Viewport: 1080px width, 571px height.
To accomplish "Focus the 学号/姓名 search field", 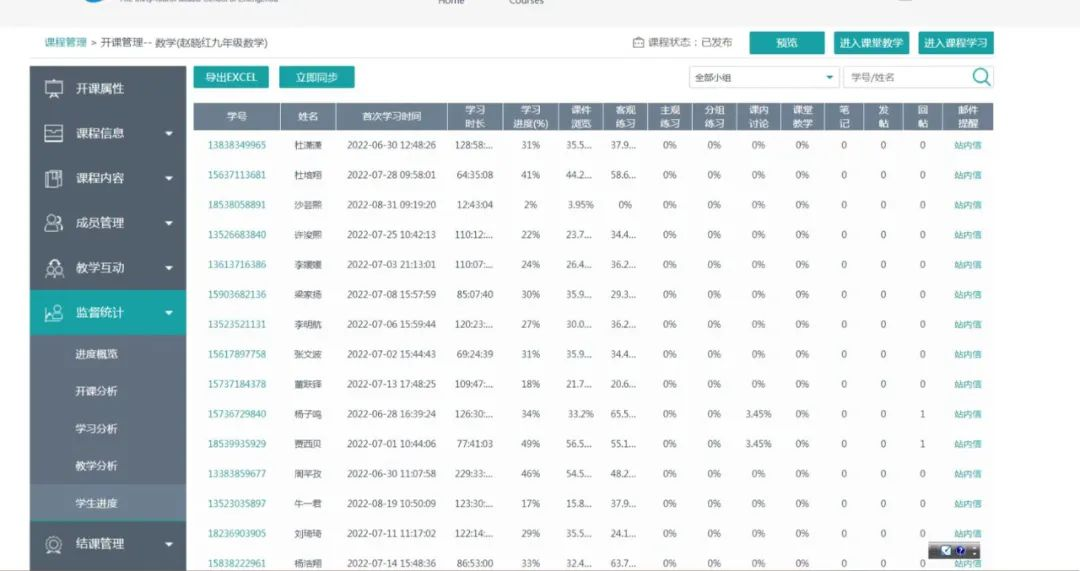I will coord(905,77).
